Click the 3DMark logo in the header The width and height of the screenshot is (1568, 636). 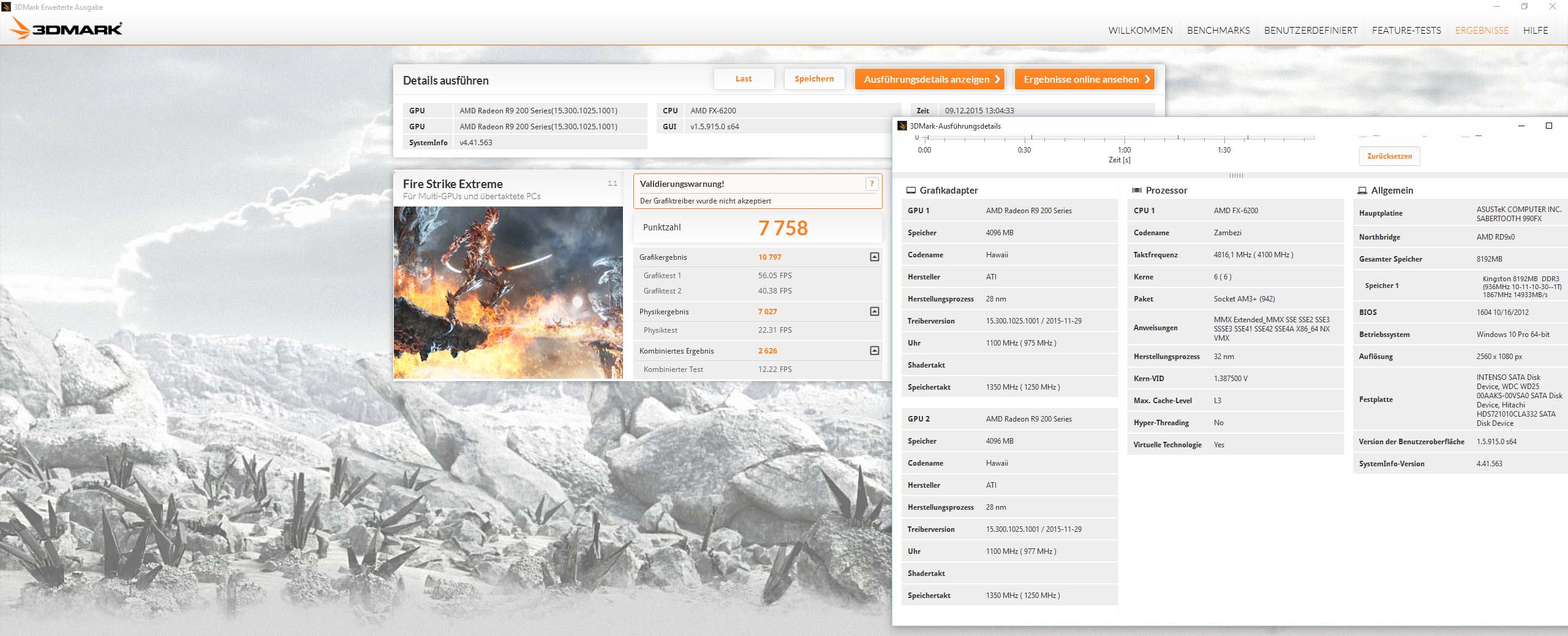(67, 28)
